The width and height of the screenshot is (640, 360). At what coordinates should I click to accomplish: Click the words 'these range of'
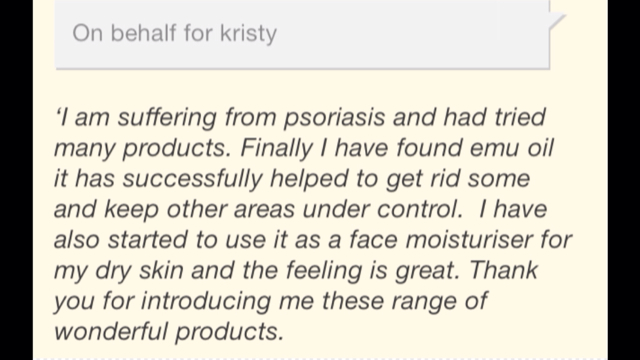404,302
